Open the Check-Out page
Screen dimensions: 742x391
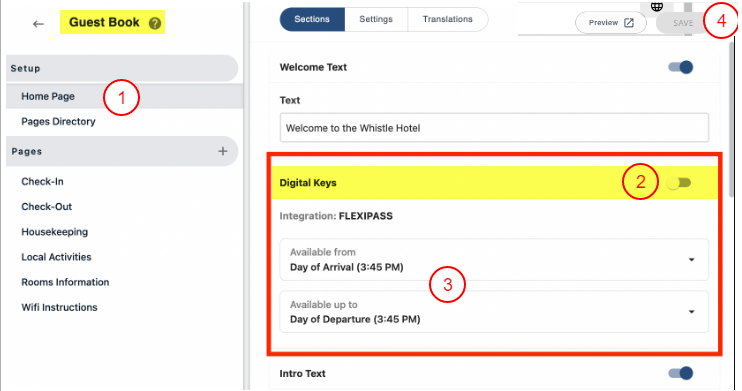pyautogui.click(x=46, y=206)
